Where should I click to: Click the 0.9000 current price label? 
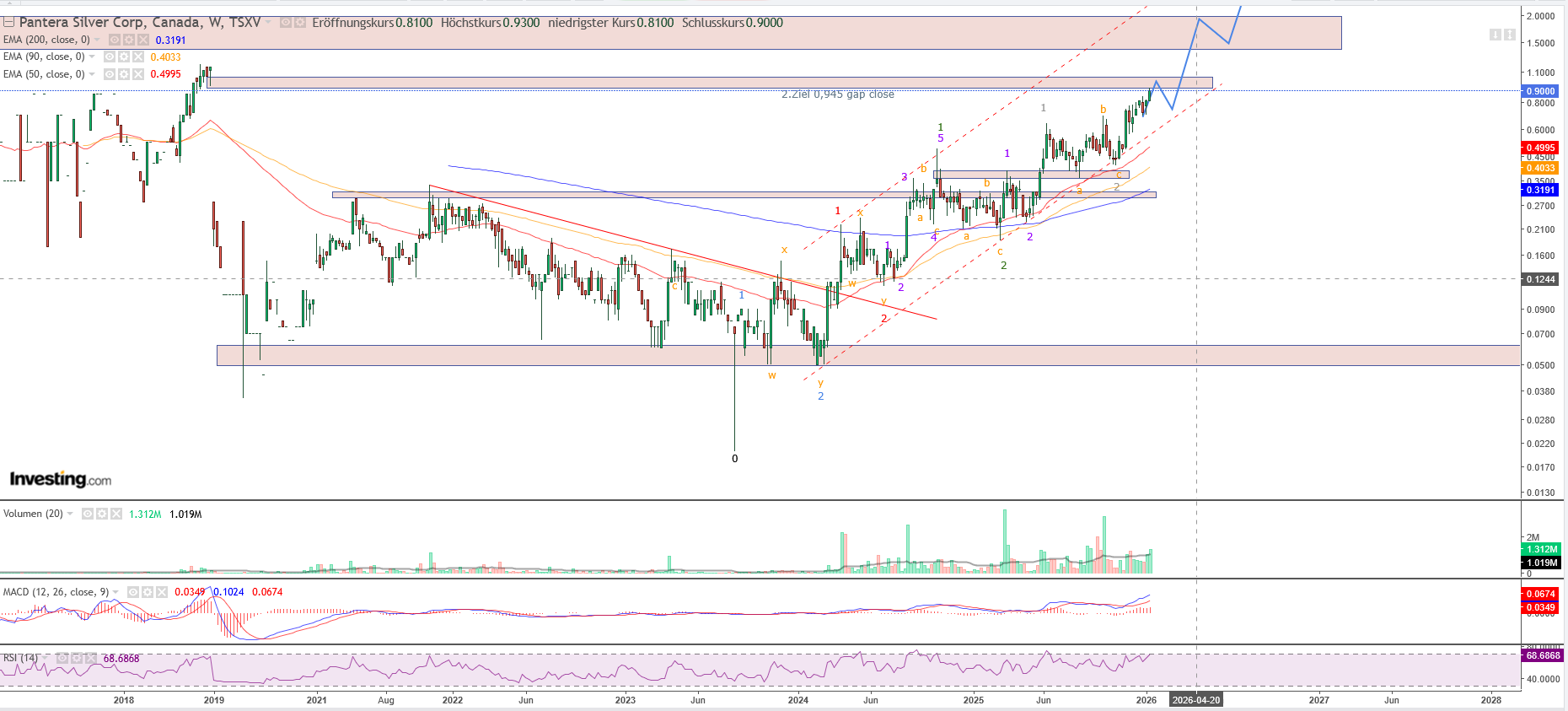(1540, 91)
